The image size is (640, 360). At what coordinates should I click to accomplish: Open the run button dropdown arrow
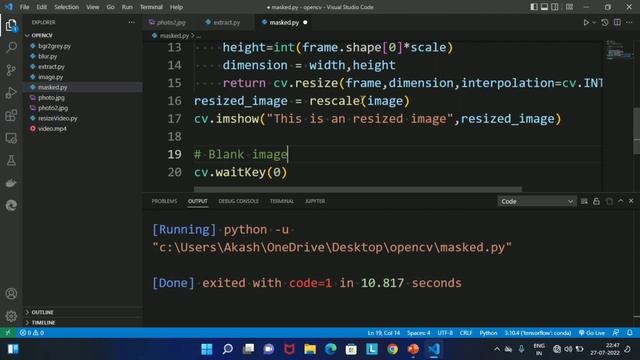click(594, 22)
